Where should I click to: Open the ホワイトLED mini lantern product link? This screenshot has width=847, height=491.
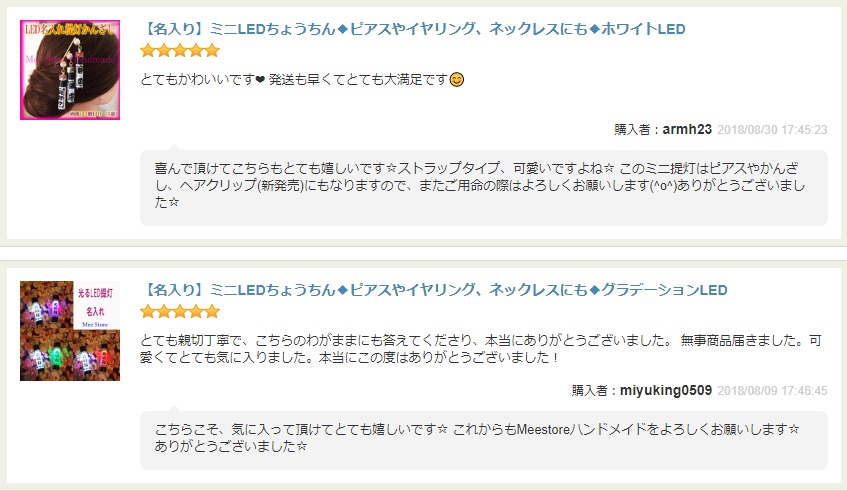point(413,29)
